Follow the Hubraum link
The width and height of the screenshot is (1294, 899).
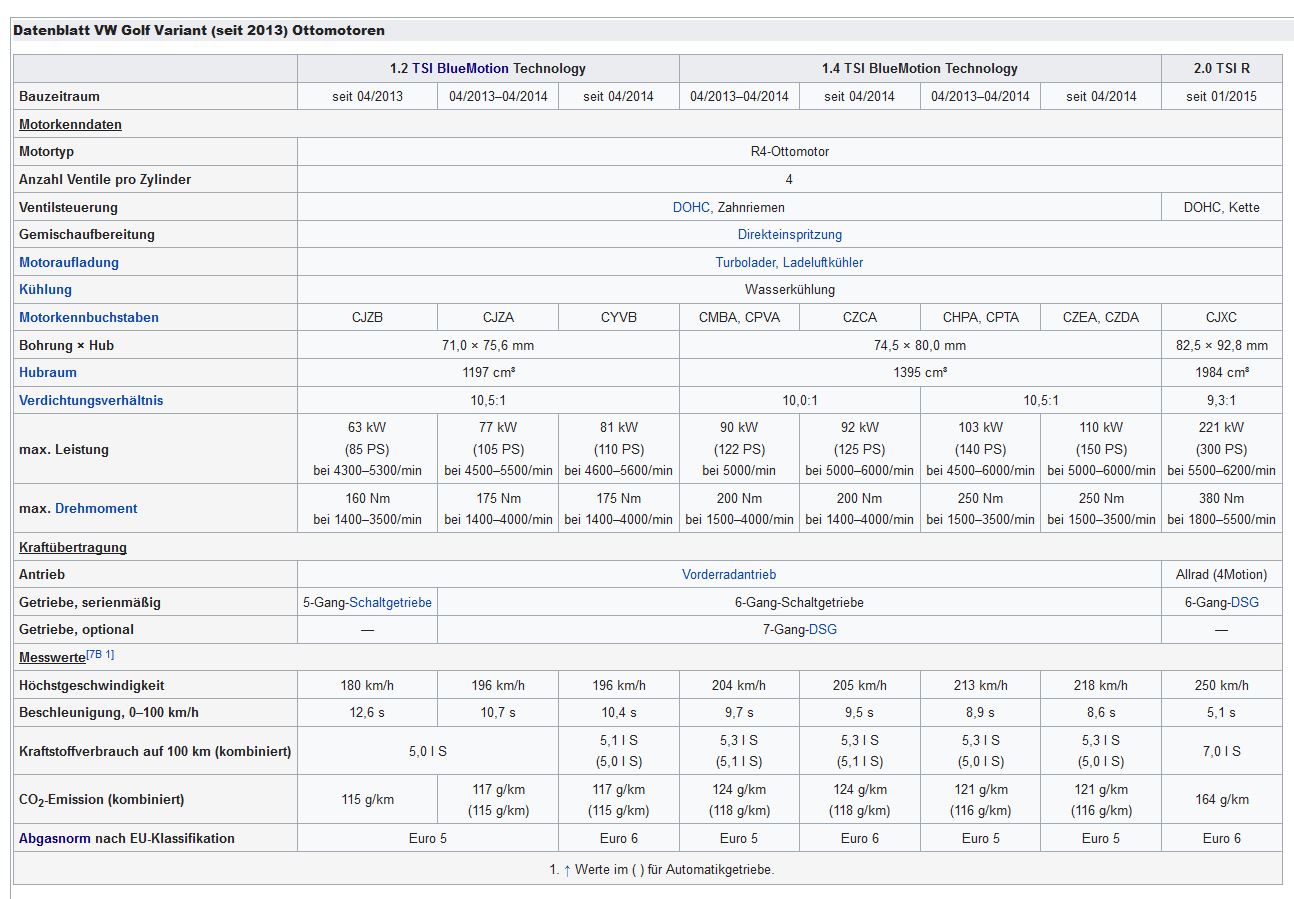point(48,373)
